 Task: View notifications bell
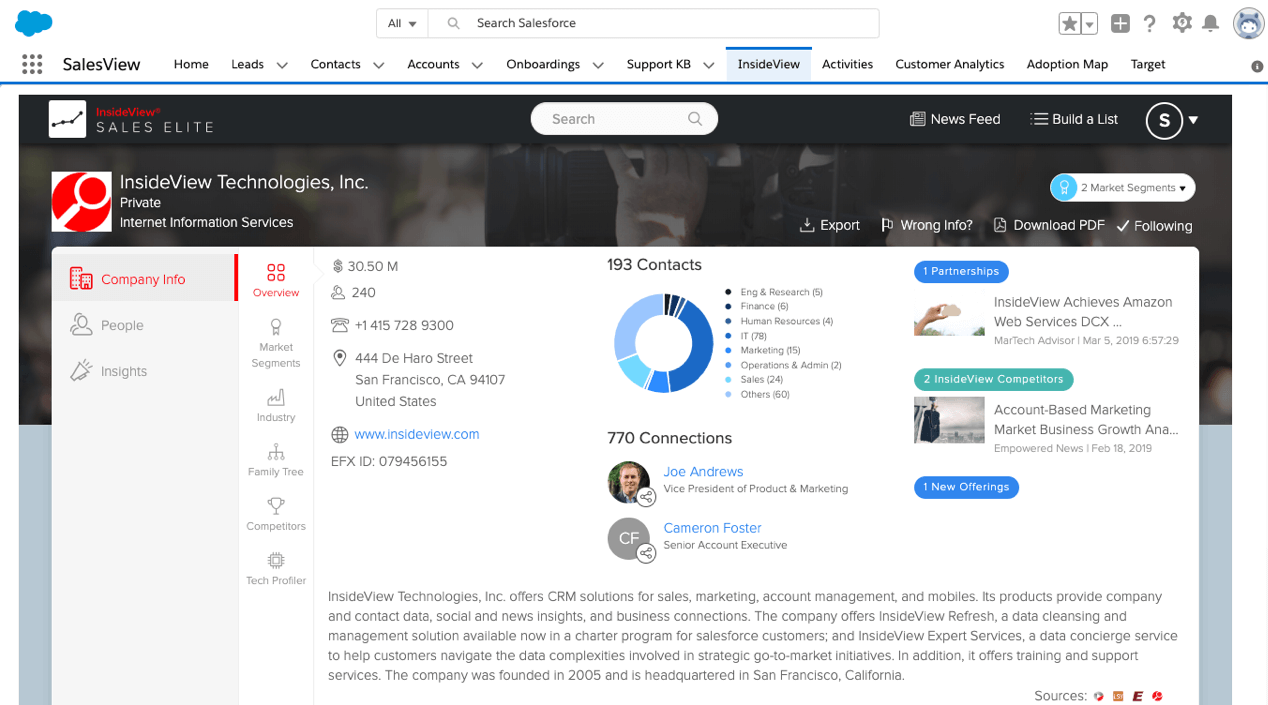(1211, 23)
